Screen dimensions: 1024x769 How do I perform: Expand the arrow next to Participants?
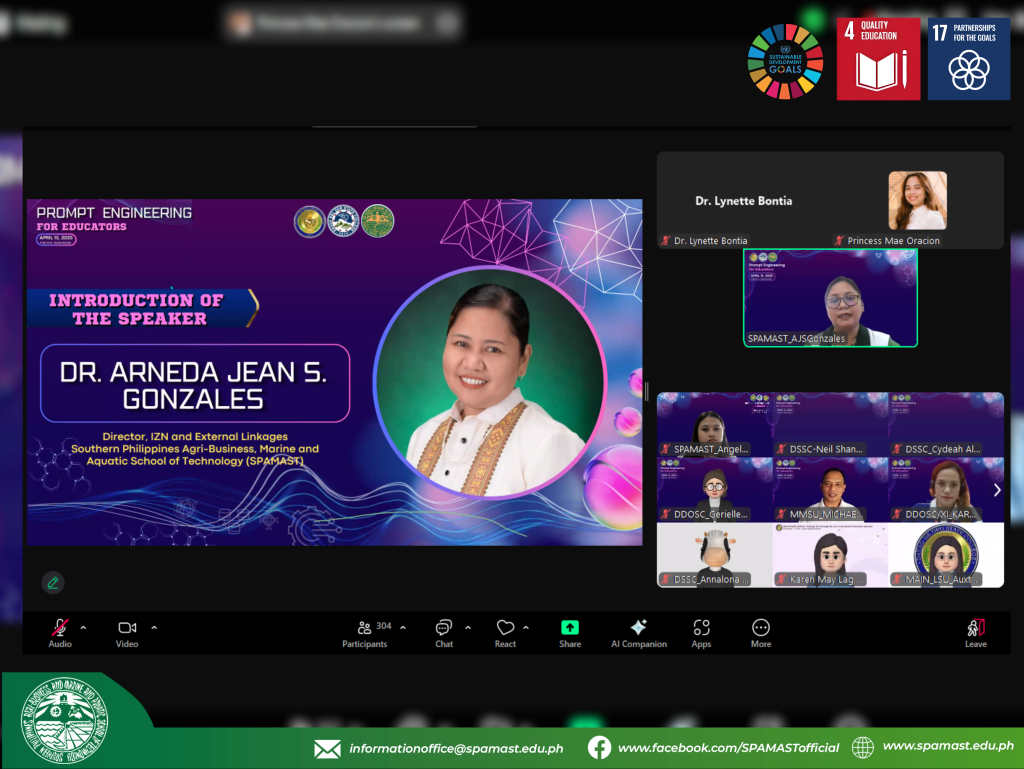tap(403, 628)
